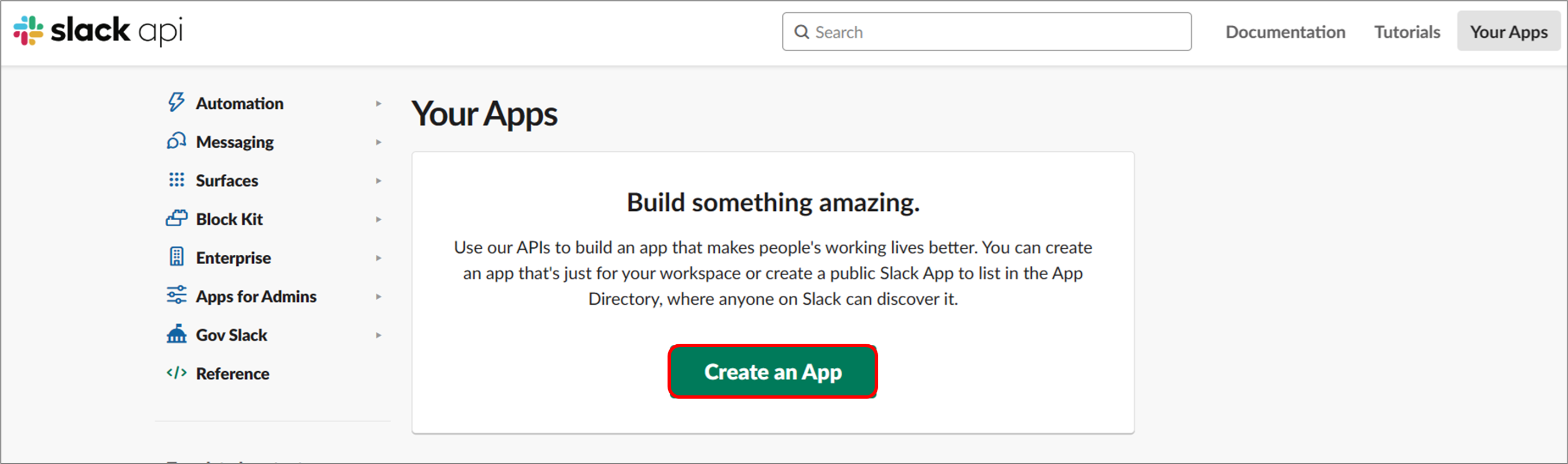Open Apps for Admins in sidebar
This screenshot has width=1568, height=464.
pyautogui.click(x=256, y=297)
